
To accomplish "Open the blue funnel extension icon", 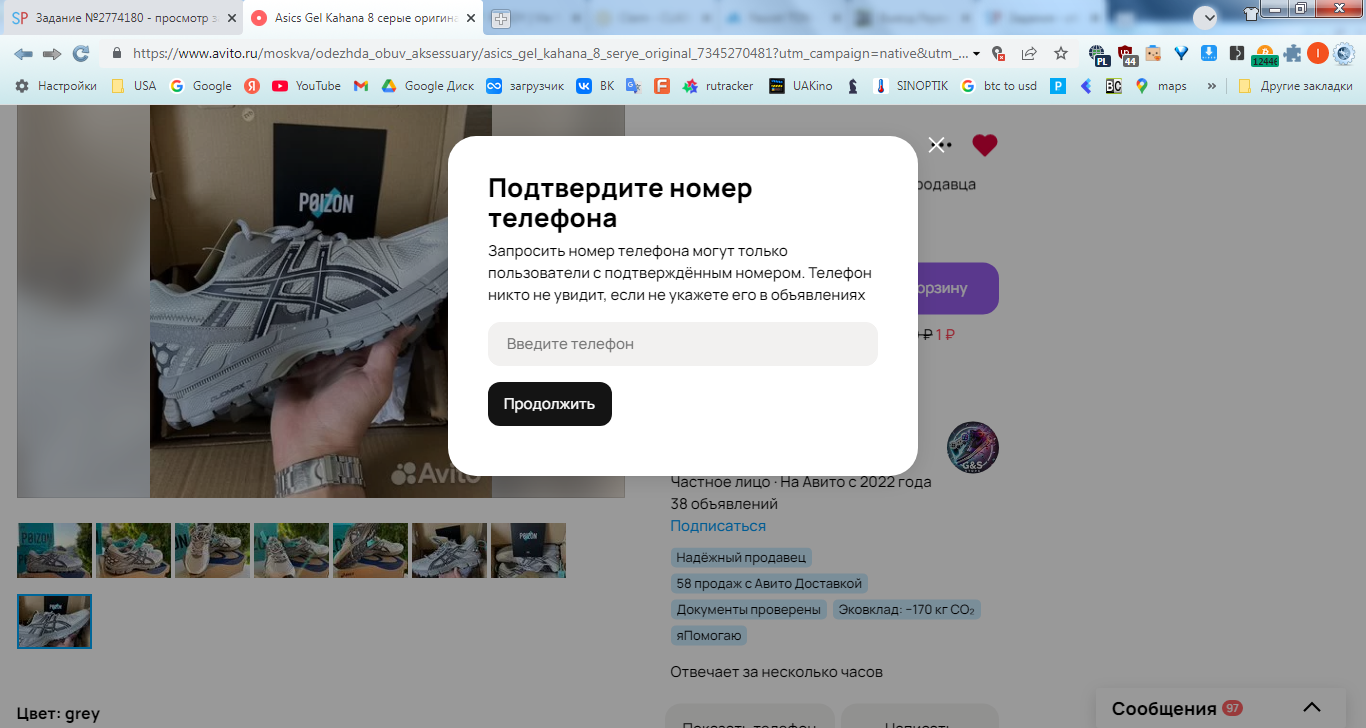I will (1181, 54).
